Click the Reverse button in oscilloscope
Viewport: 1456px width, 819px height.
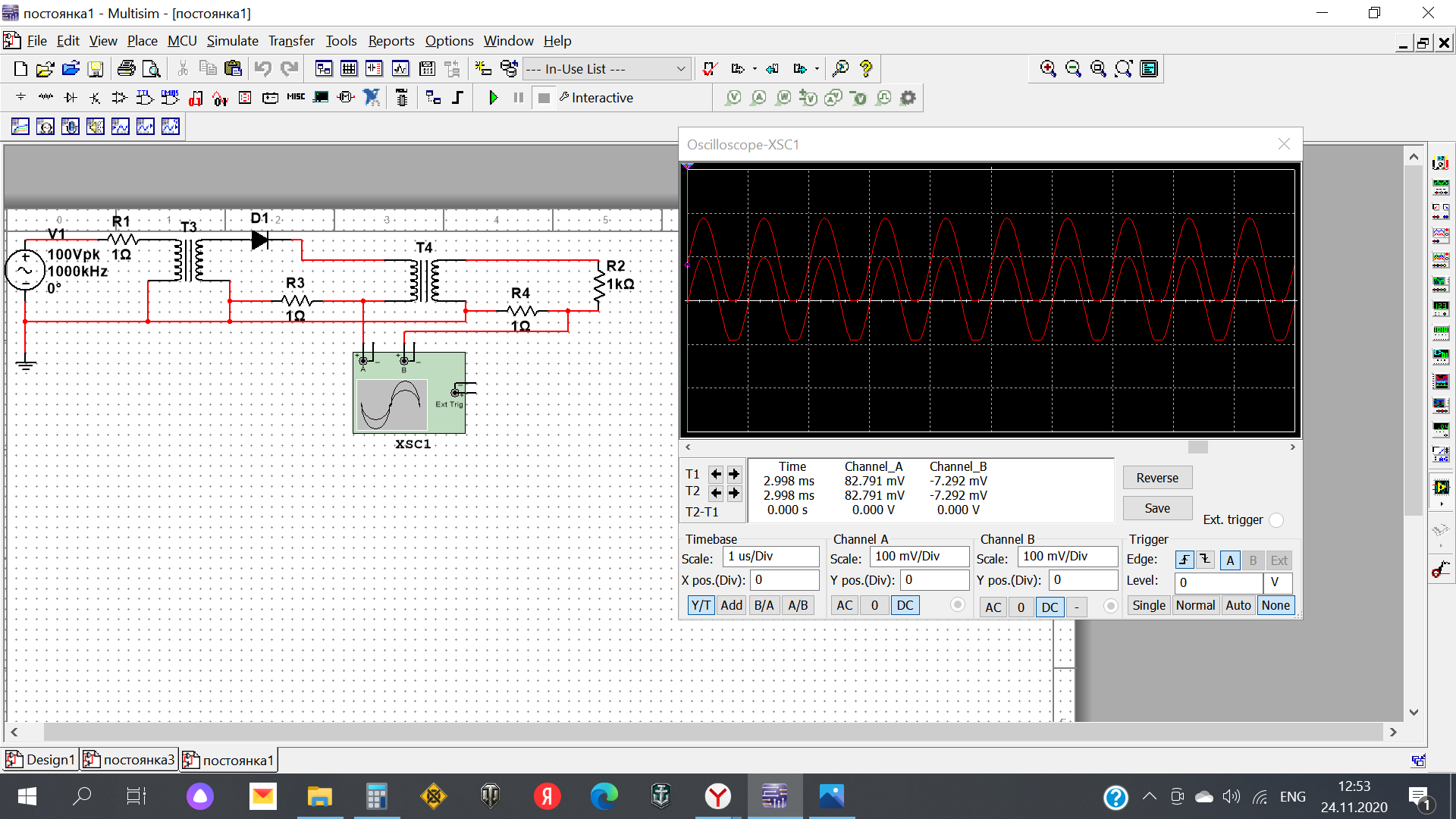click(1156, 478)
